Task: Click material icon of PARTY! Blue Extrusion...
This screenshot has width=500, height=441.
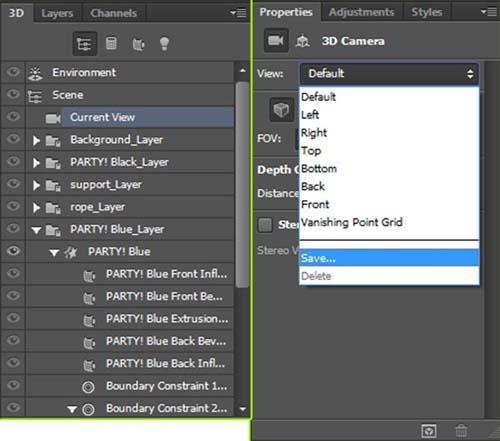Action: [89, 320]
